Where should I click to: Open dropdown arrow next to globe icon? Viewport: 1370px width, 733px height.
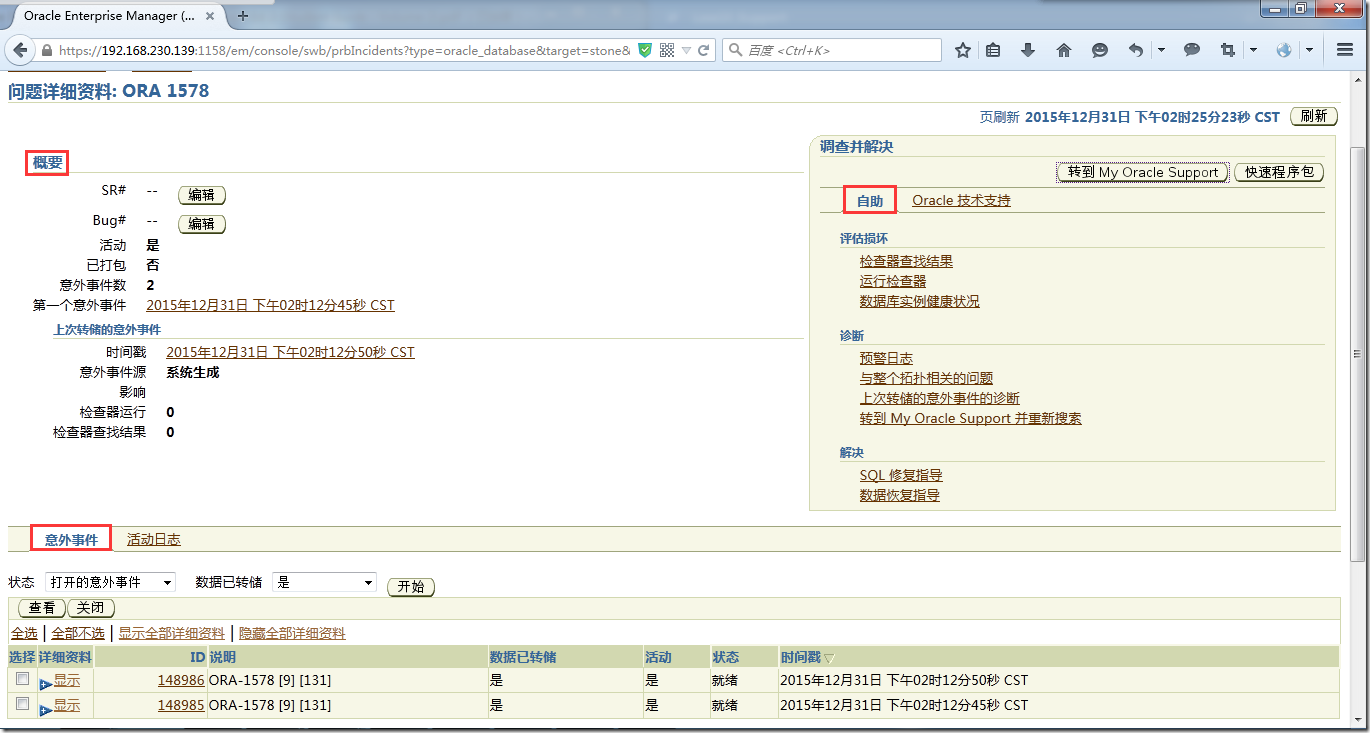click(x=1309, y=50)
